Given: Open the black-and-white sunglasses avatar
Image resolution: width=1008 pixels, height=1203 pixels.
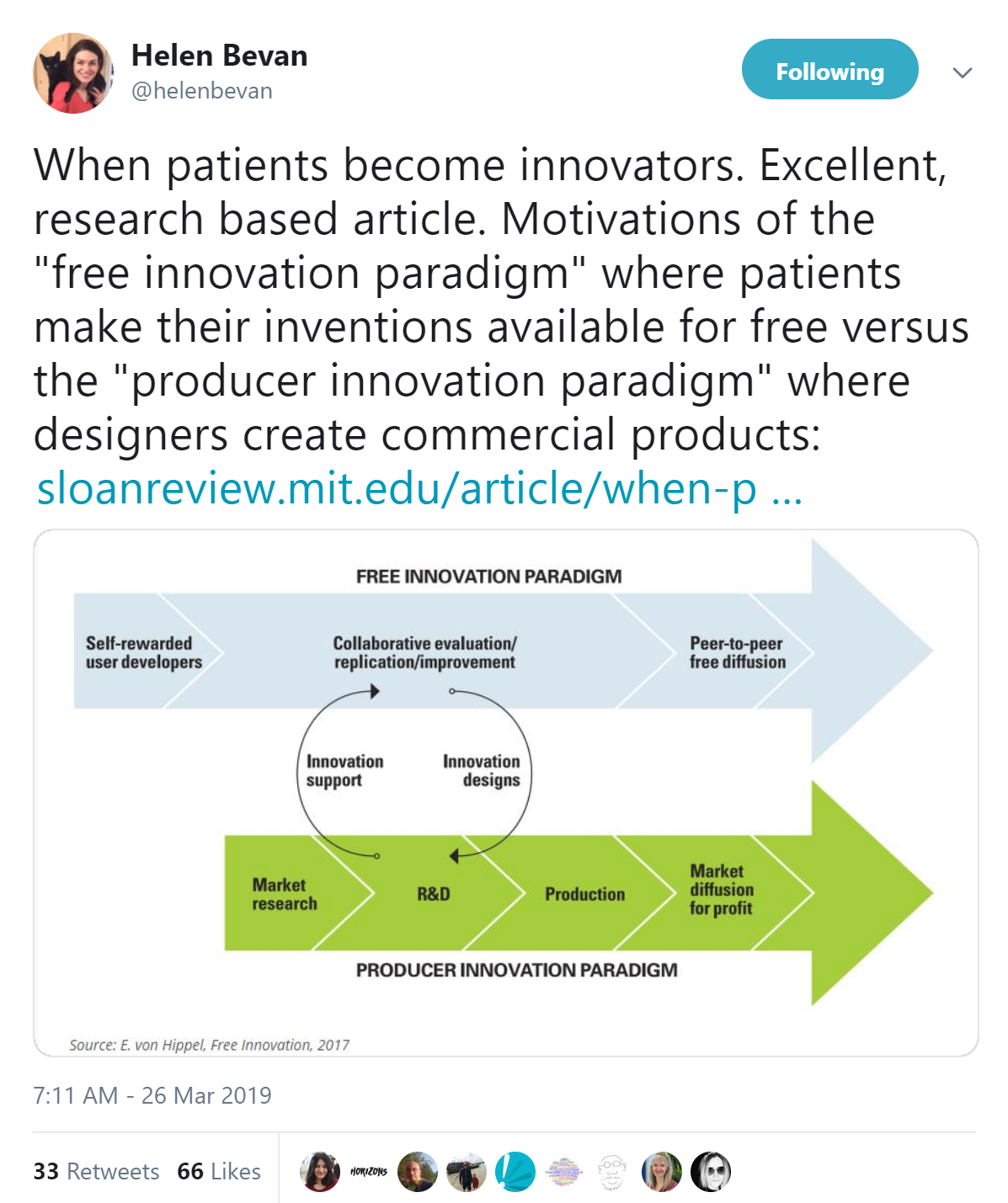Looking at the screenshot, I should coord(711,1172).
